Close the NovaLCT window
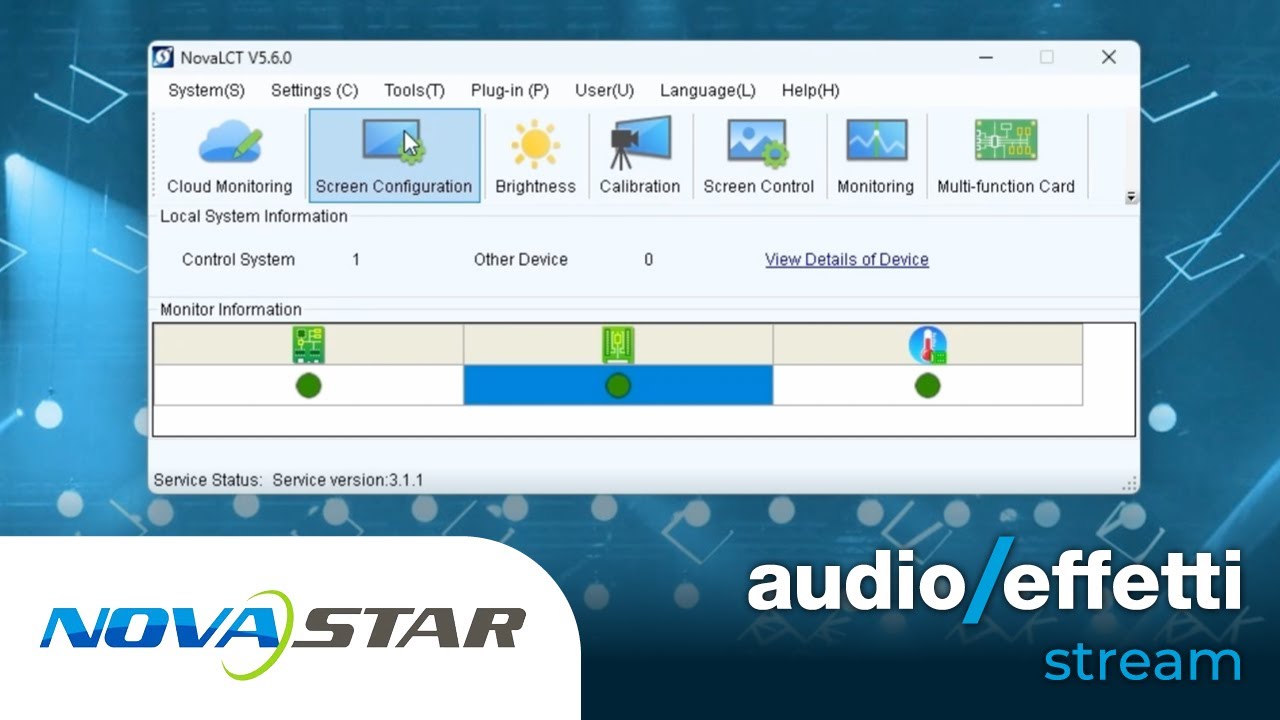The height and width of the screenshot is (720, 1280). click(1108, 57)
